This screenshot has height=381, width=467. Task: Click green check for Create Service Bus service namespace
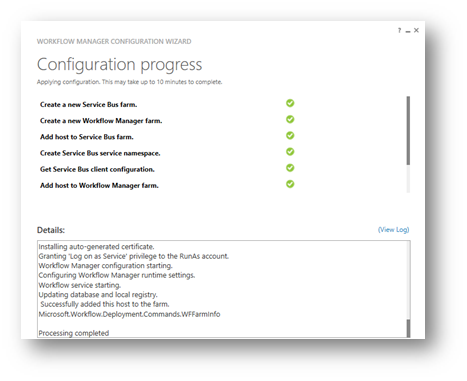tap(290, 152)
